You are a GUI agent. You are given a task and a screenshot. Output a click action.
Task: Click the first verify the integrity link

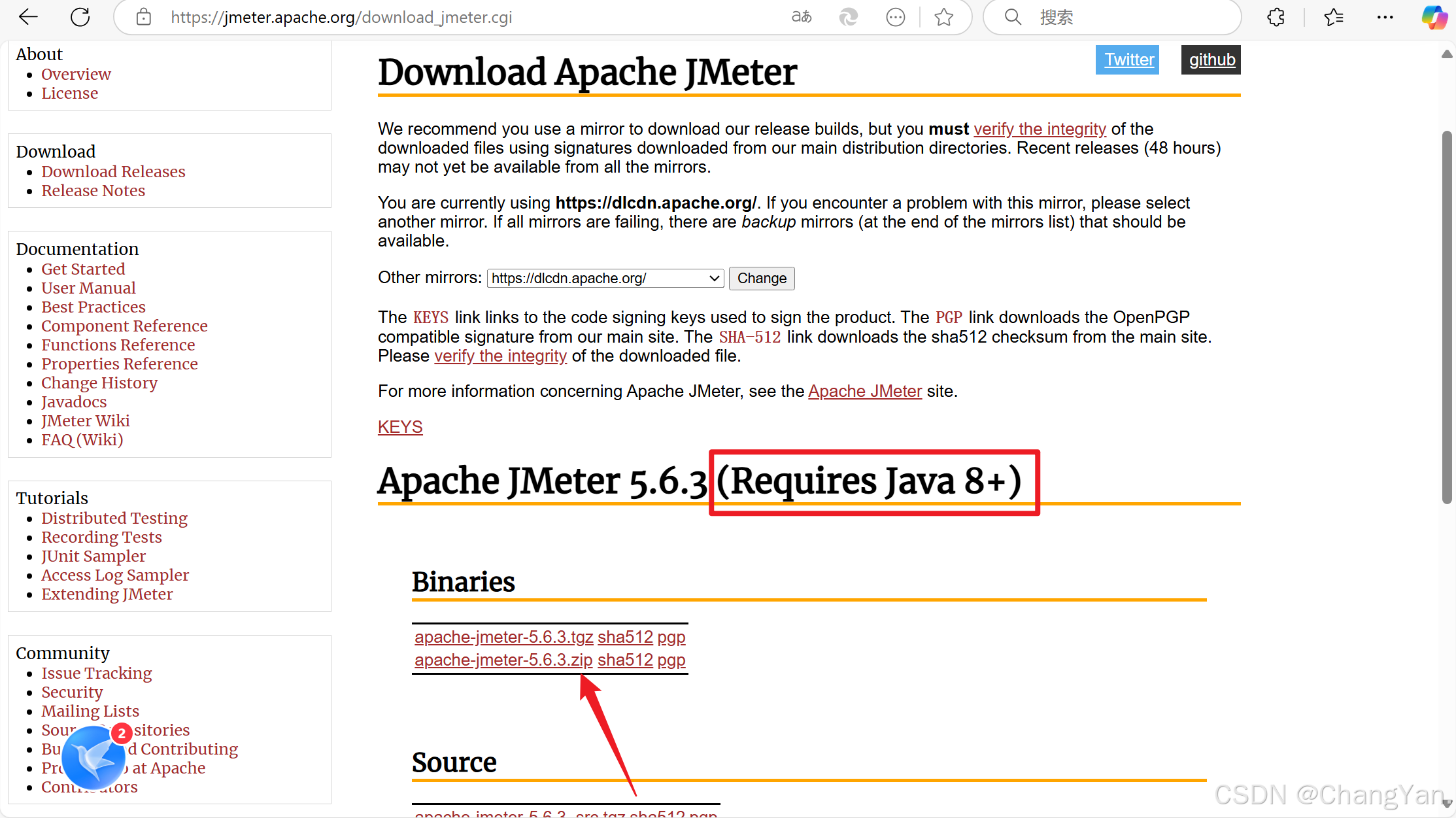click(1040, 129)
